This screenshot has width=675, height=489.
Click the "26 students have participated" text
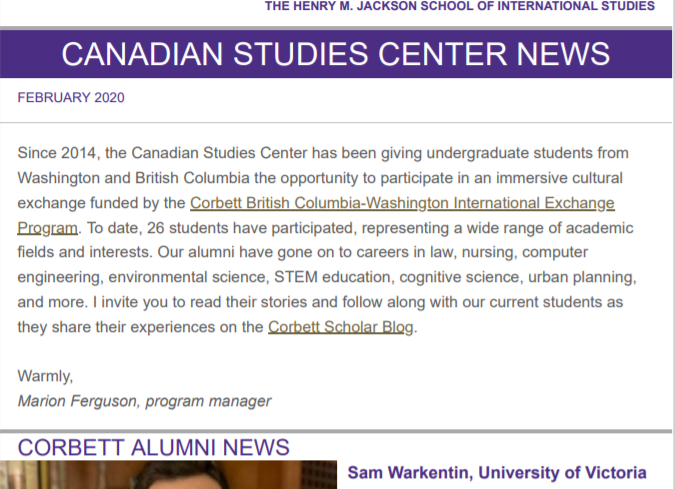pyautogui.click(x=251, y=228)
